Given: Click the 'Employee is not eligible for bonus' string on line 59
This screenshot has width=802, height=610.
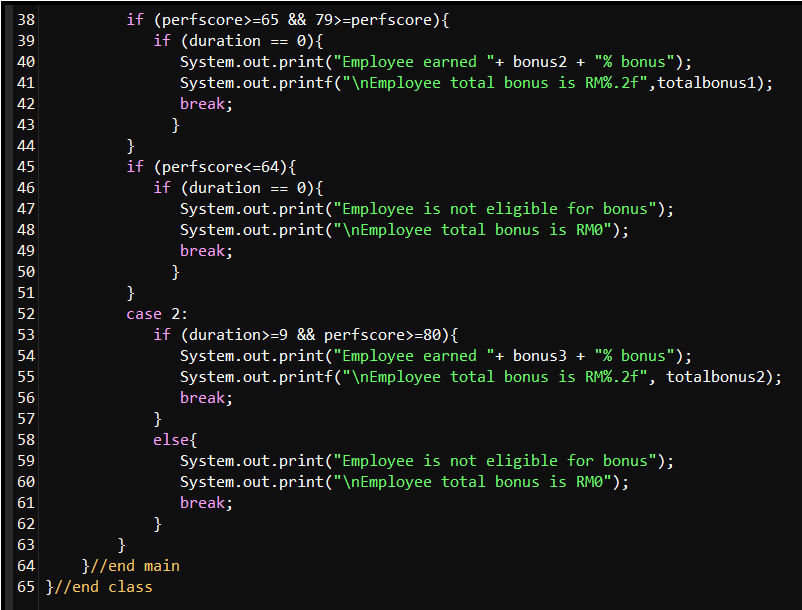Looking at the screenshot, I should [495, 461].
